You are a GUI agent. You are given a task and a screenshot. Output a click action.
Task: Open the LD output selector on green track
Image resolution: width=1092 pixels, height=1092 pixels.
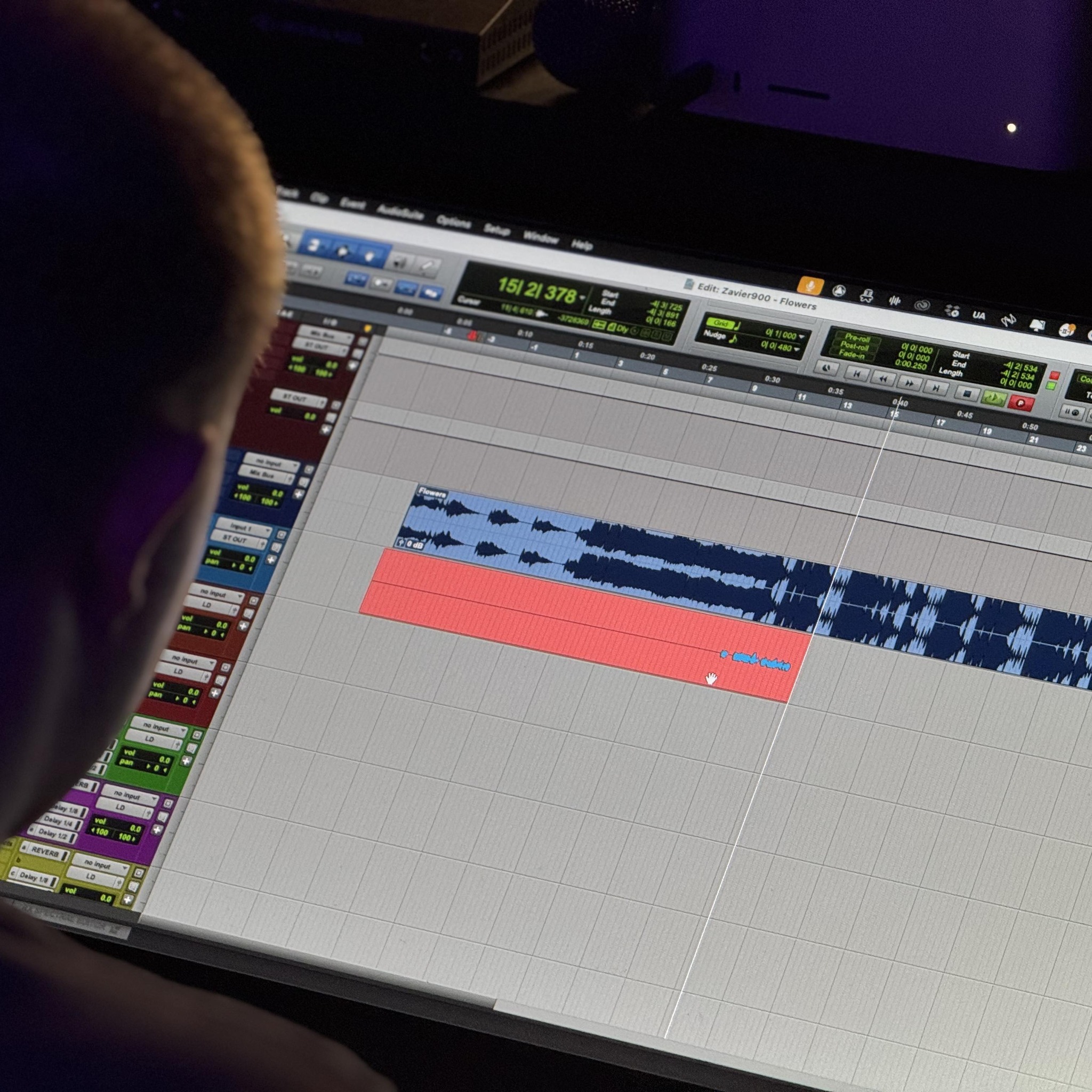pyautogui.click(x=154, y=741)
